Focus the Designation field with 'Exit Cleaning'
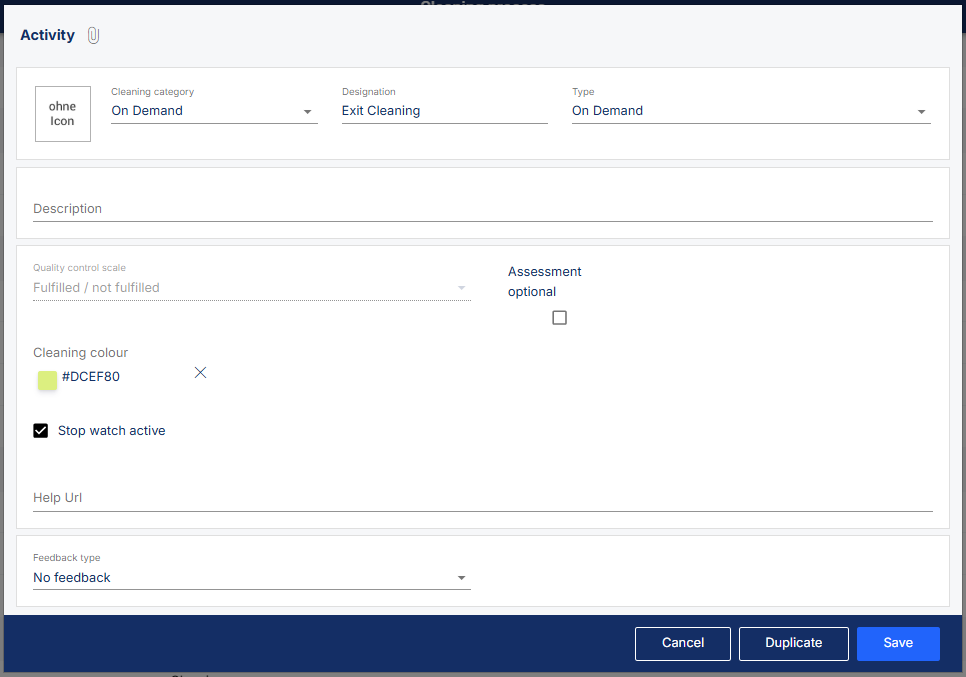 click(444, 111)
